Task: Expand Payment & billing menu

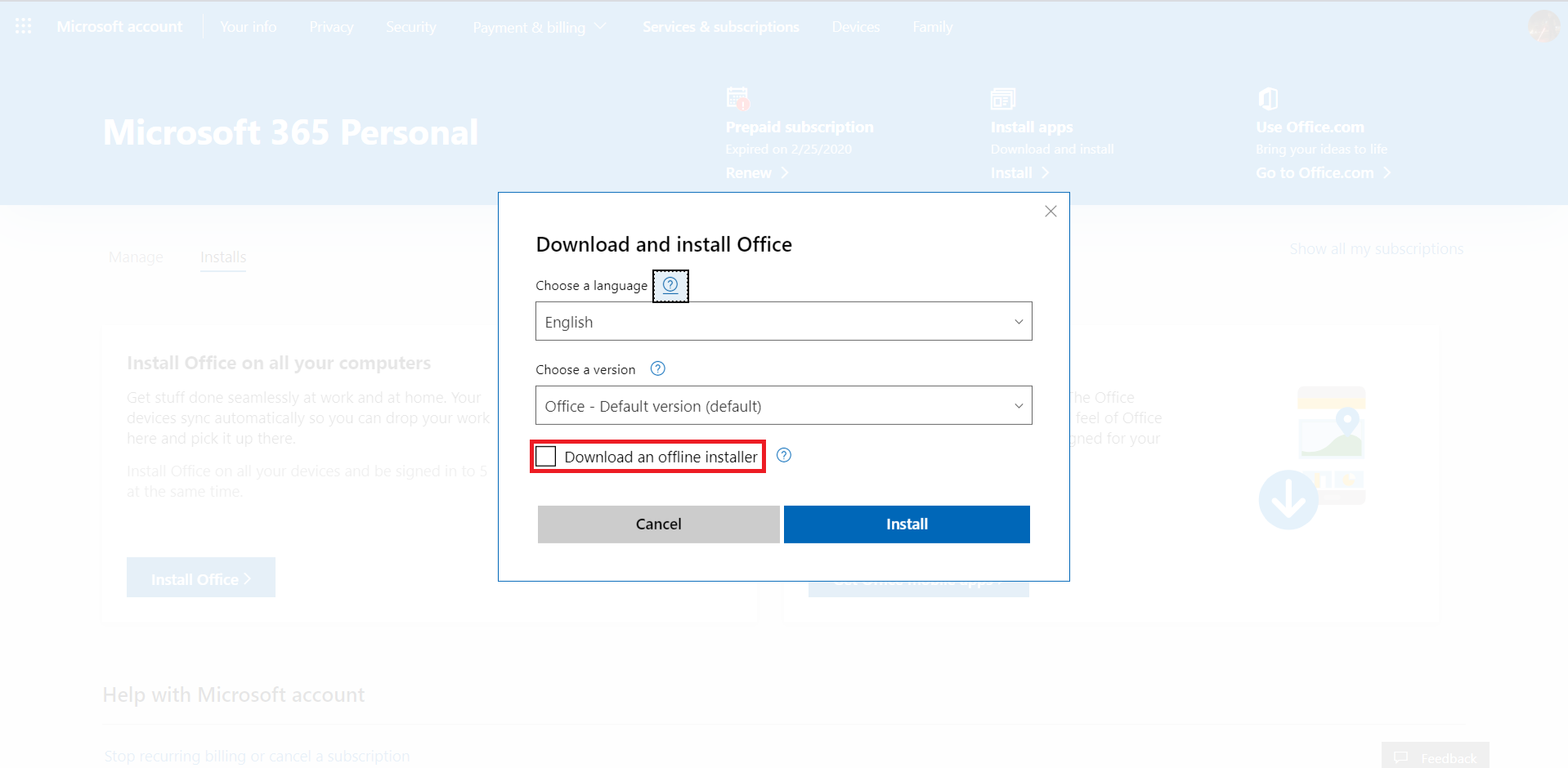Action: [x=539, y=27]
